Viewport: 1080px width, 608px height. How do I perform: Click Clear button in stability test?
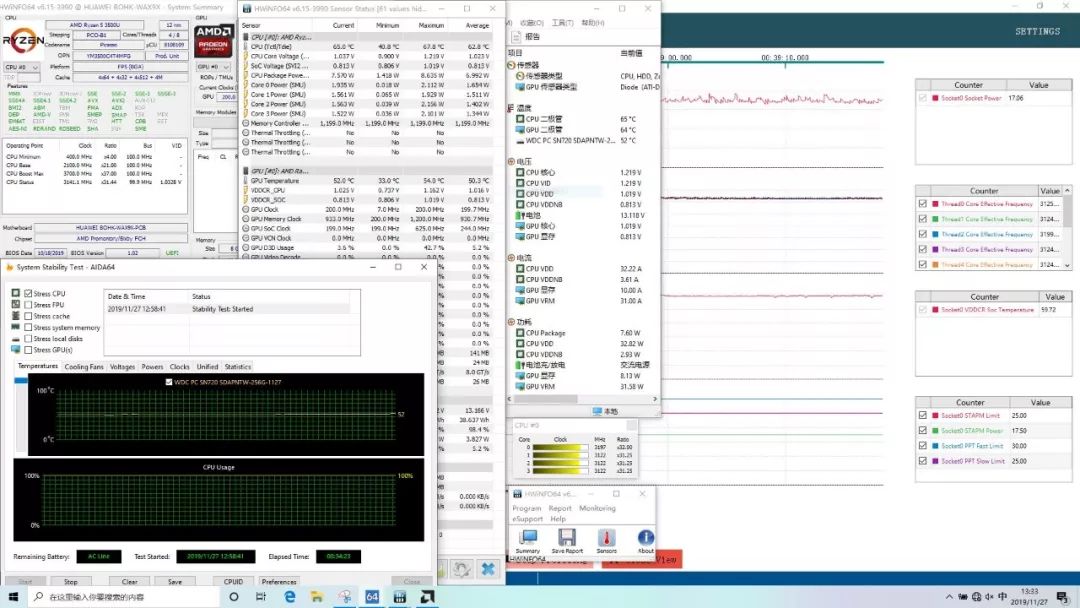[129, 581]
